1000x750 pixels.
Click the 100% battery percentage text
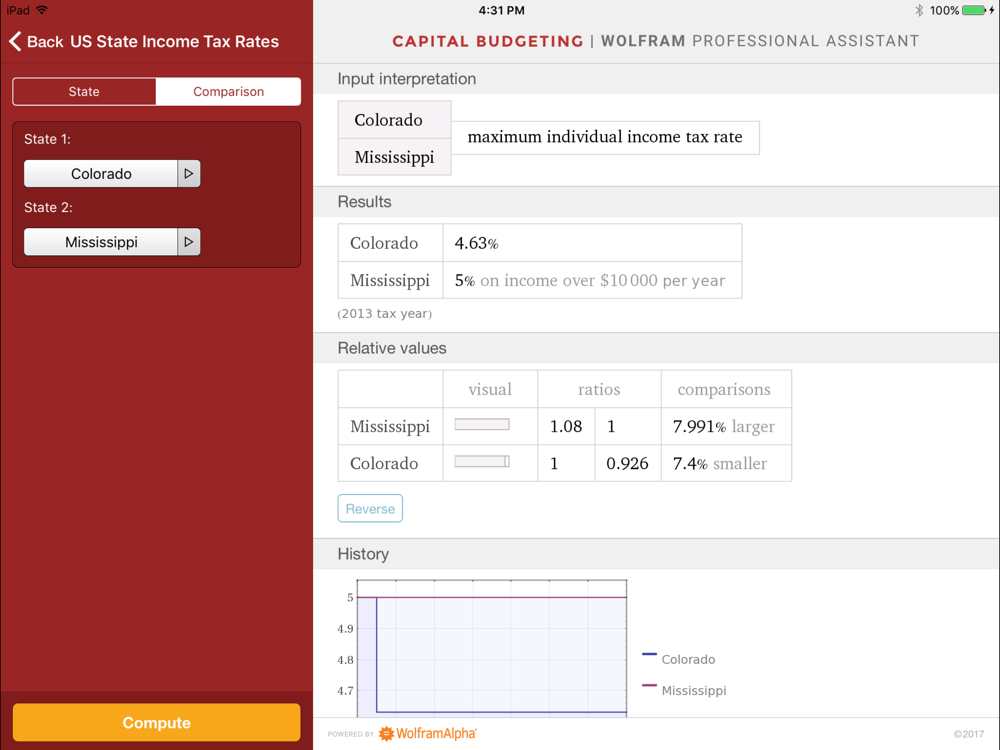(x=944, y=10)
